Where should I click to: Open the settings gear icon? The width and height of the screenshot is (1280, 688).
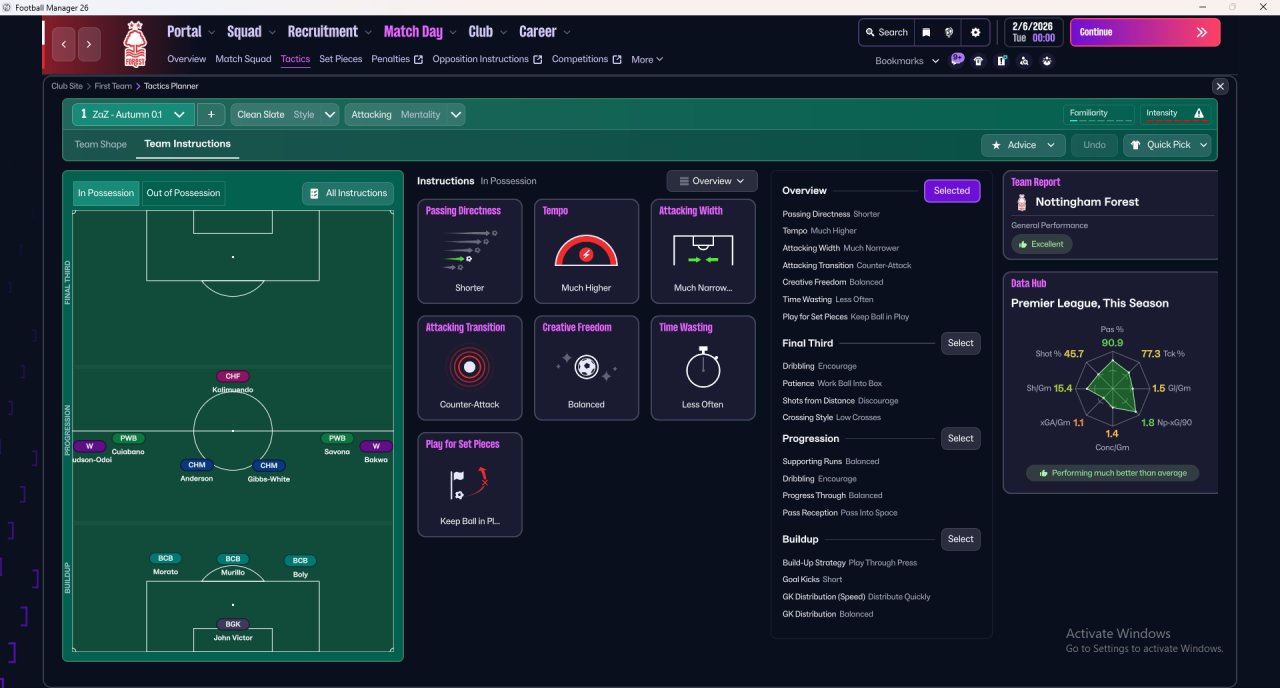tap(976, 32)
